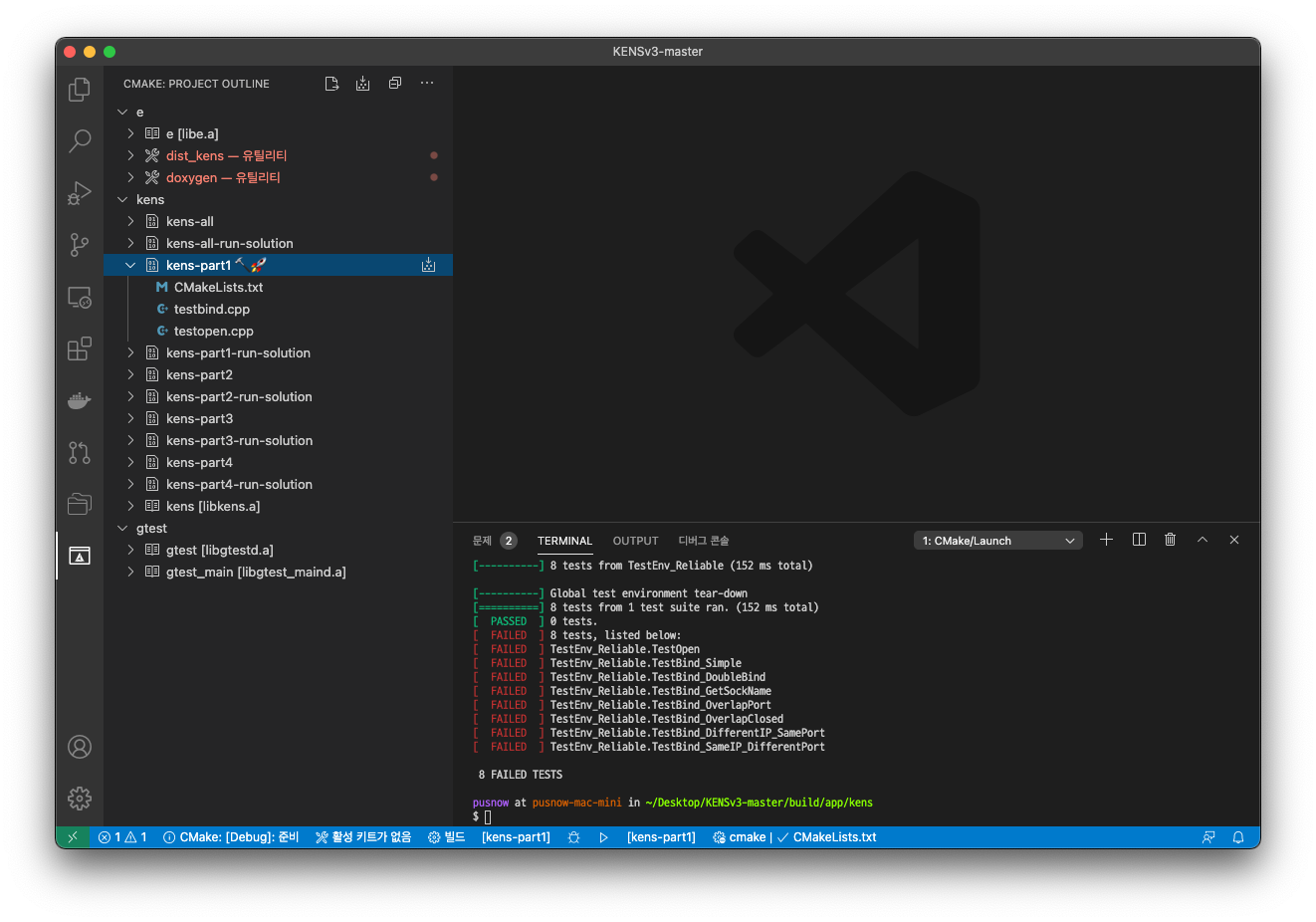Switch to TERMINAL tab
Viewport: 1316px width, 922px height.
(564, 541)
